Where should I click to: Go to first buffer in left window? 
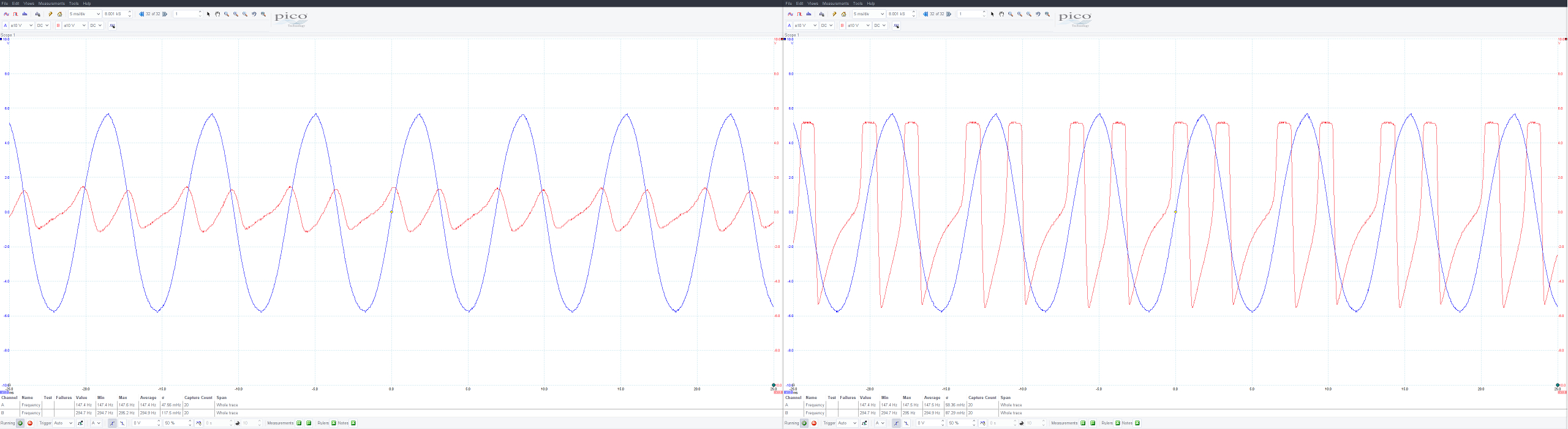click(x=141, y=14)
